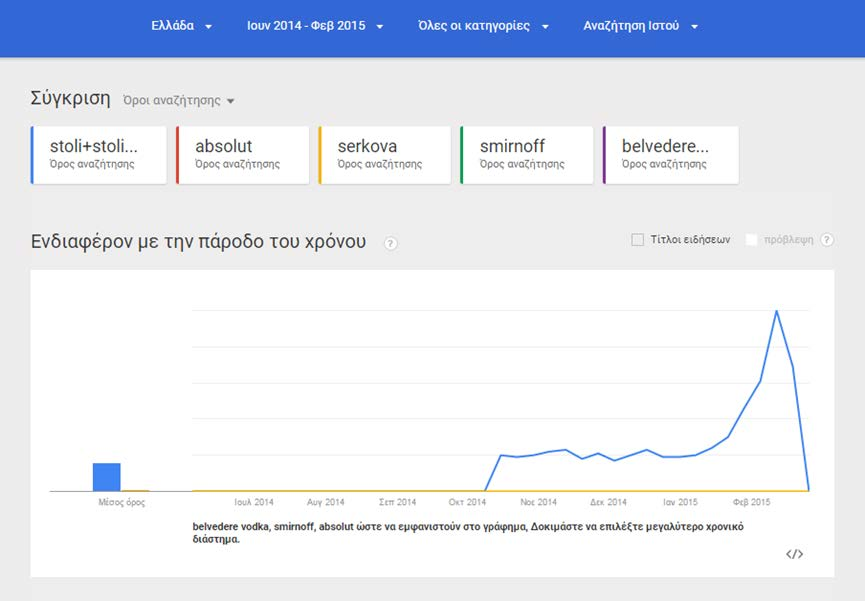Click the Μέσος όρος axis label

(121, 502)
